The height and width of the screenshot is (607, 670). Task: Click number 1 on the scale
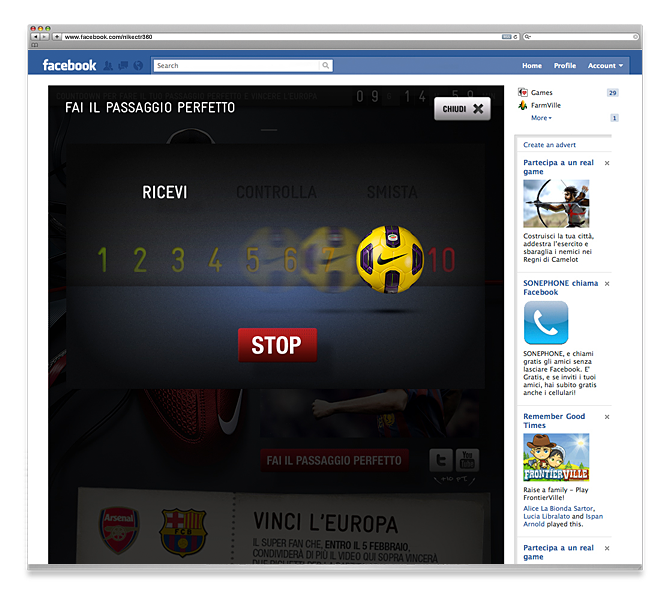103,259
